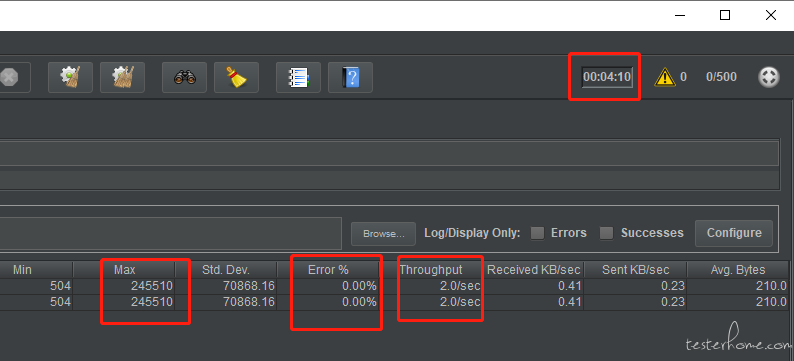Click the Clear All double-broom icon
This screenshot has width=794, height=361.
coord(123,77)
